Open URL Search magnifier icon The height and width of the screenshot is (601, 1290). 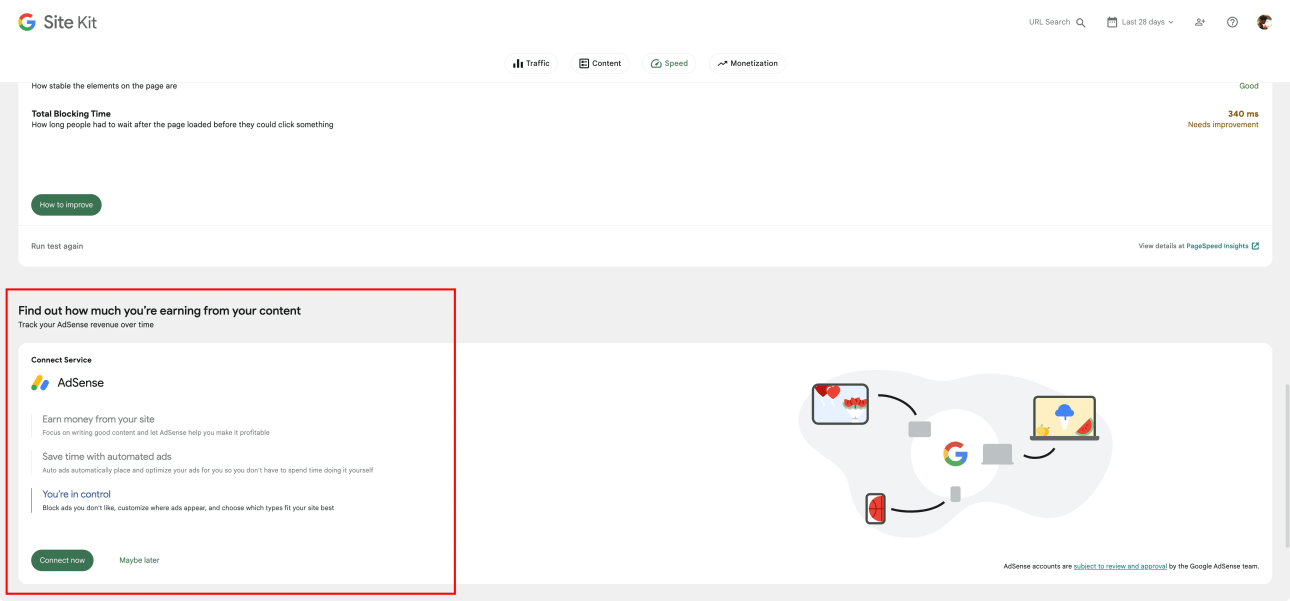[x=1081, y=22]
